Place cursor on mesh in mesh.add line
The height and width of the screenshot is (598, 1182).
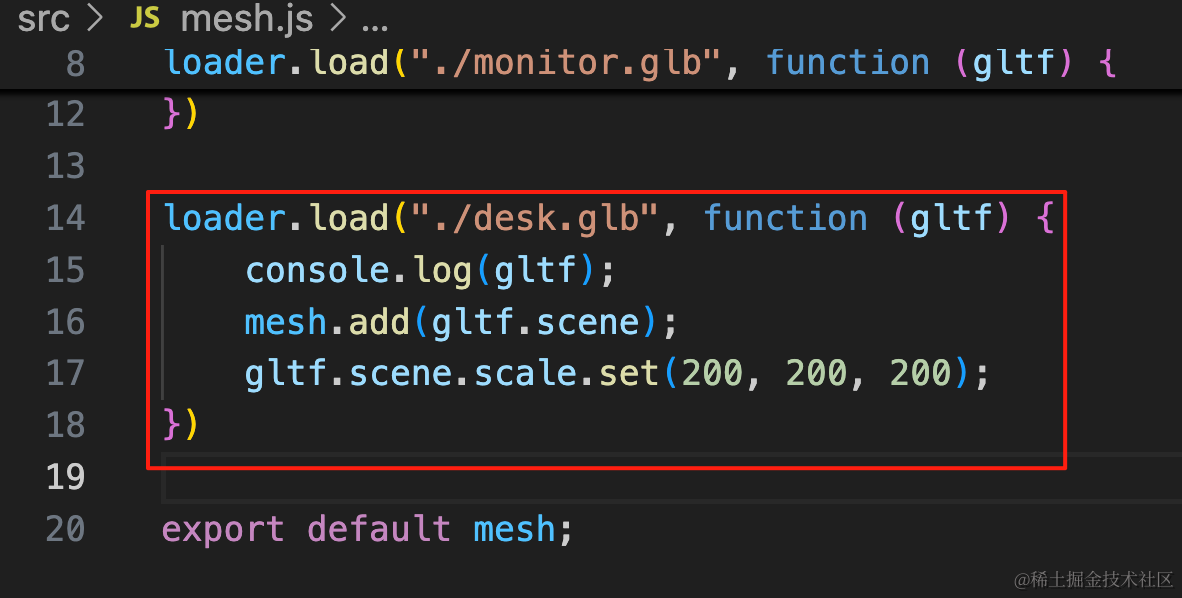(286, 322)
